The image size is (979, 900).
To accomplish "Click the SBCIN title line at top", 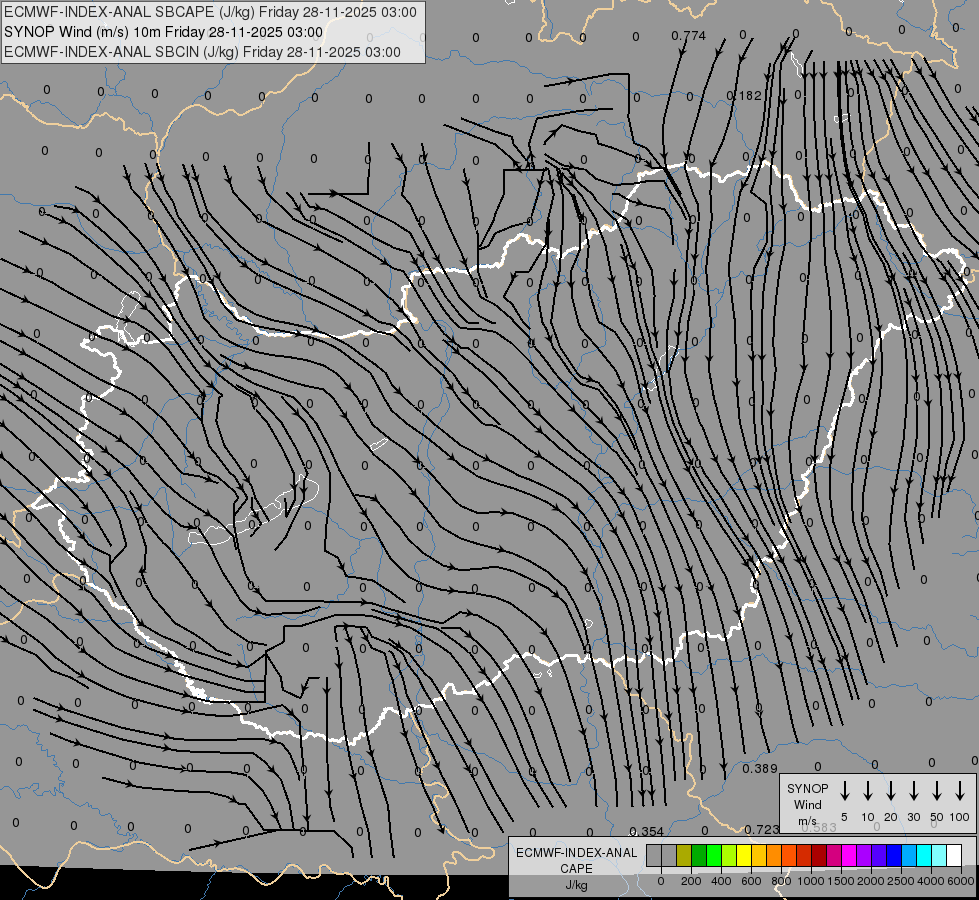I will 202,52.
